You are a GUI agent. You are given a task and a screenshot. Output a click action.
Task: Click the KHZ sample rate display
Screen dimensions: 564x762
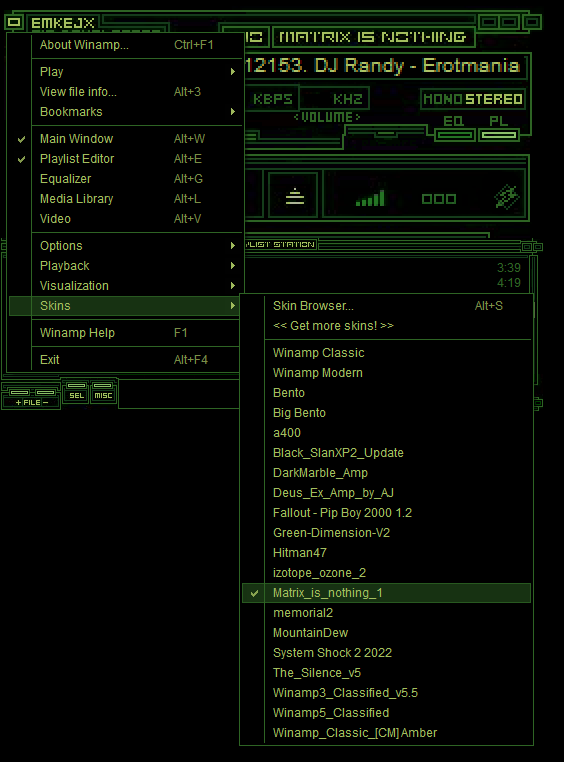coord(348,99)
